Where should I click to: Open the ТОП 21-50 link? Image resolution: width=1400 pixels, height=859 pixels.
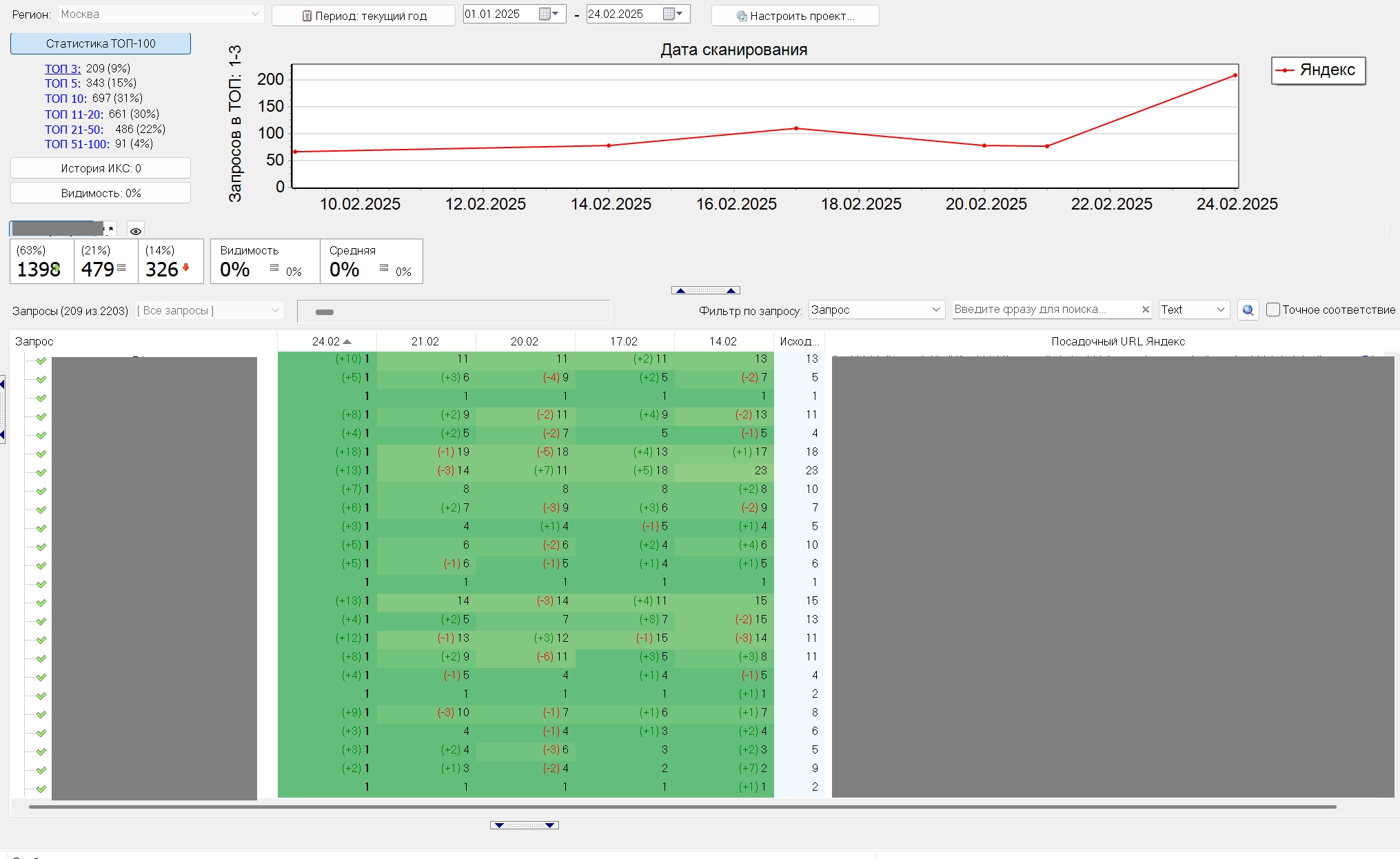(74, 130)
